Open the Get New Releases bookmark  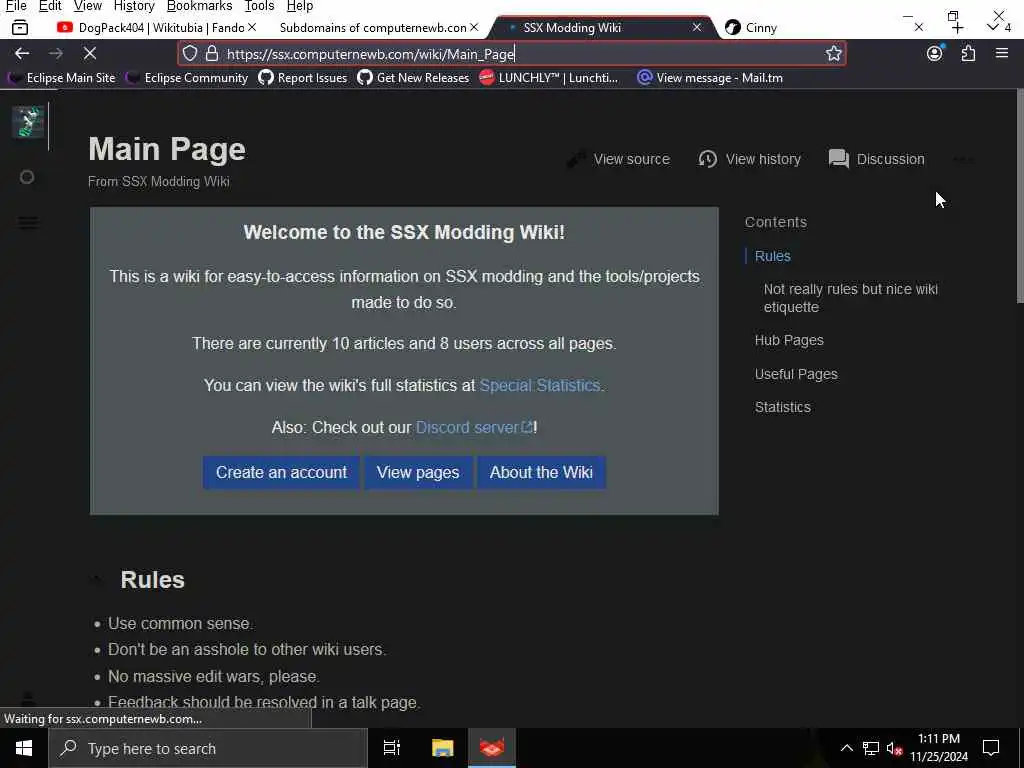[413, 78]
